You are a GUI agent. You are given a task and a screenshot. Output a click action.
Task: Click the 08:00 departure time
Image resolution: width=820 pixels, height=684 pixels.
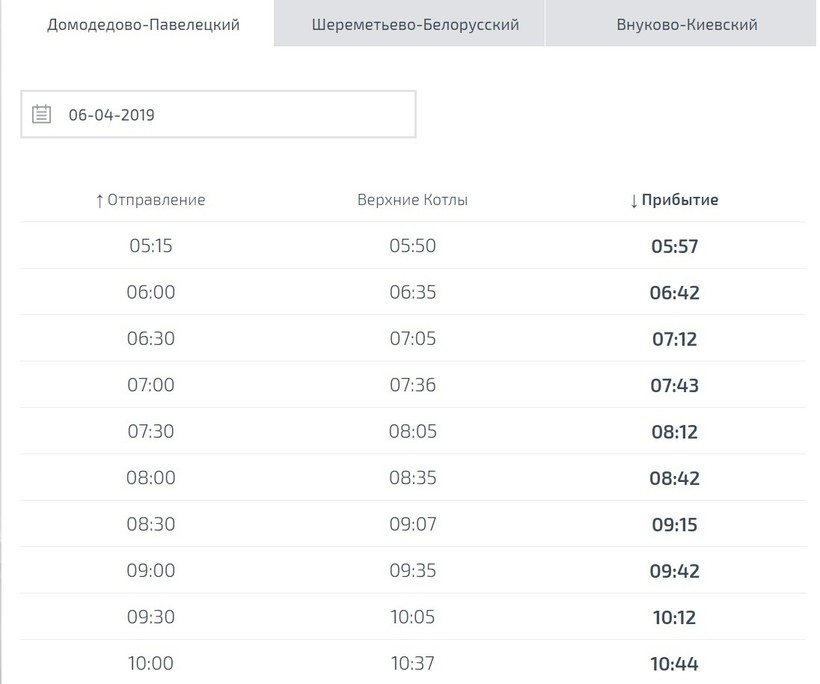[150, 478]
